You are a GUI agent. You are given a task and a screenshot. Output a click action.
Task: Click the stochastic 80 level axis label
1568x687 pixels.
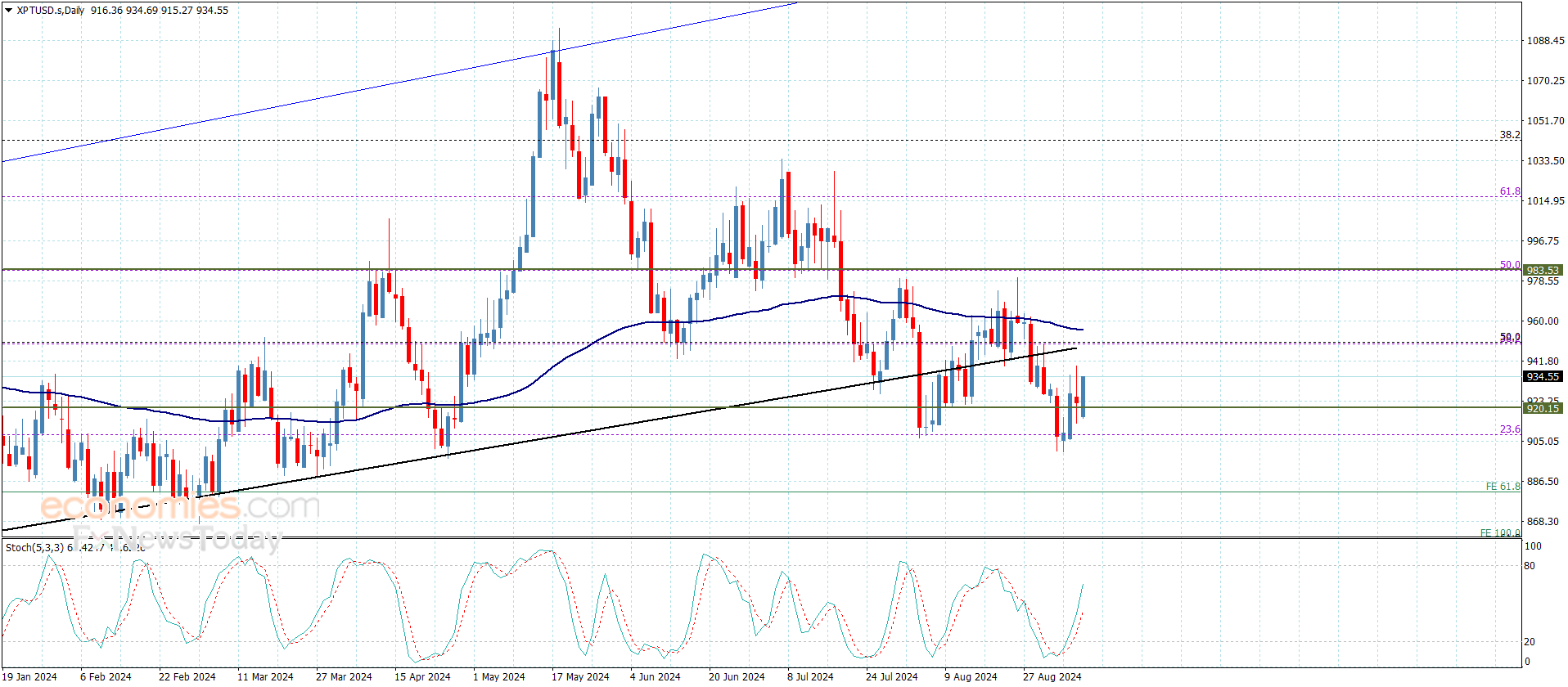click(1529, 566)
